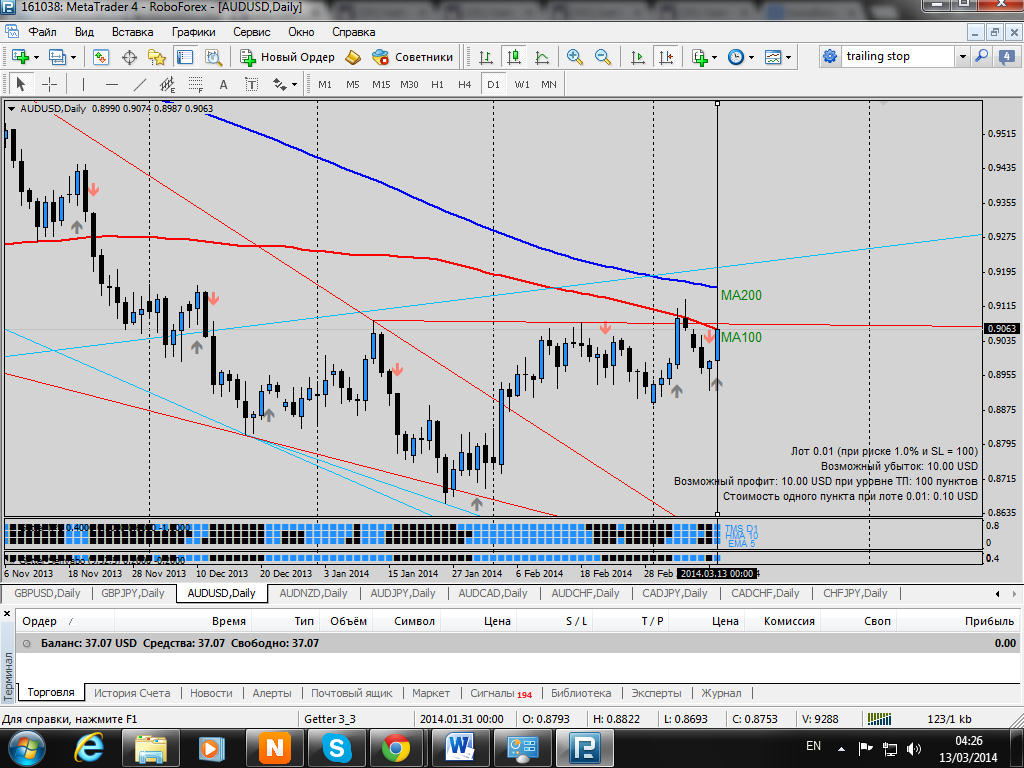Image resolution: width=1024 pixels, height=768 pixels.
Task: Click the Новый Ордер button
Action: (x=287, y=57)
